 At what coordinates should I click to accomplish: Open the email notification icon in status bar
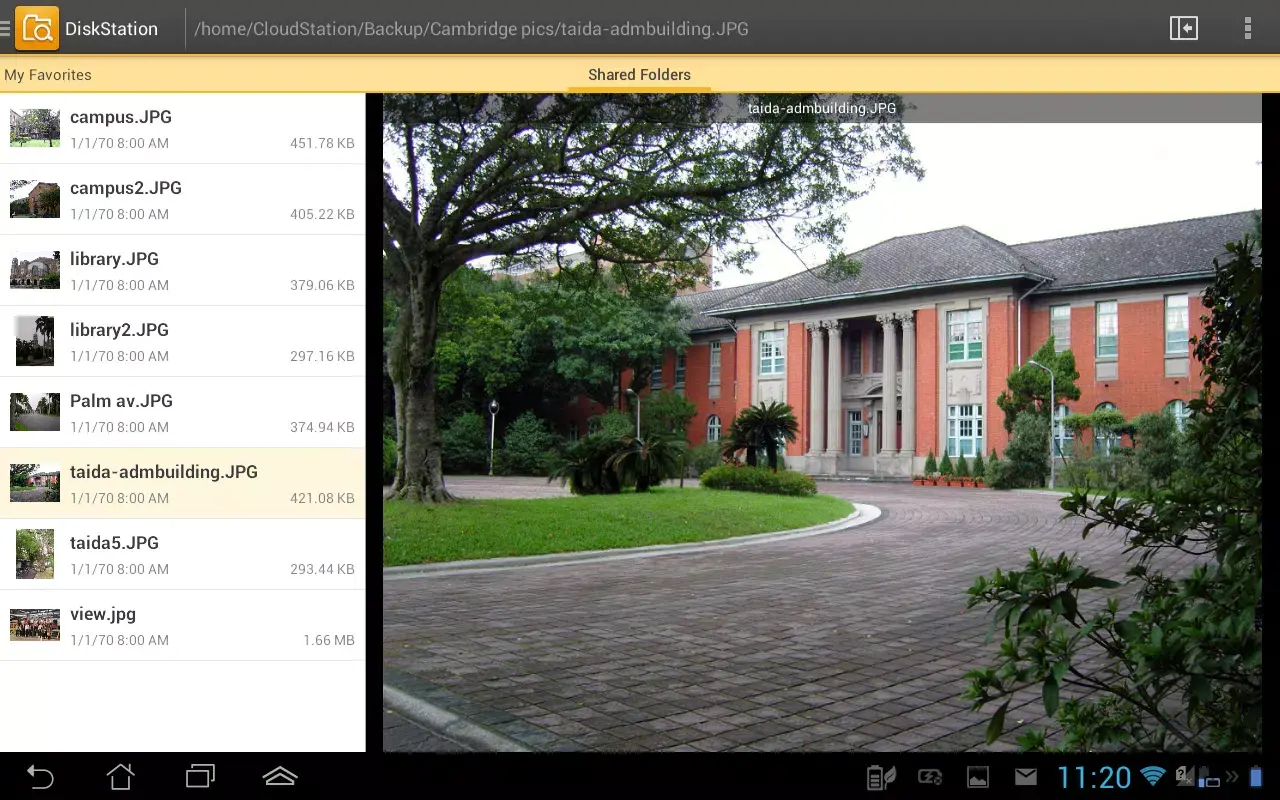click(1024, 775)
